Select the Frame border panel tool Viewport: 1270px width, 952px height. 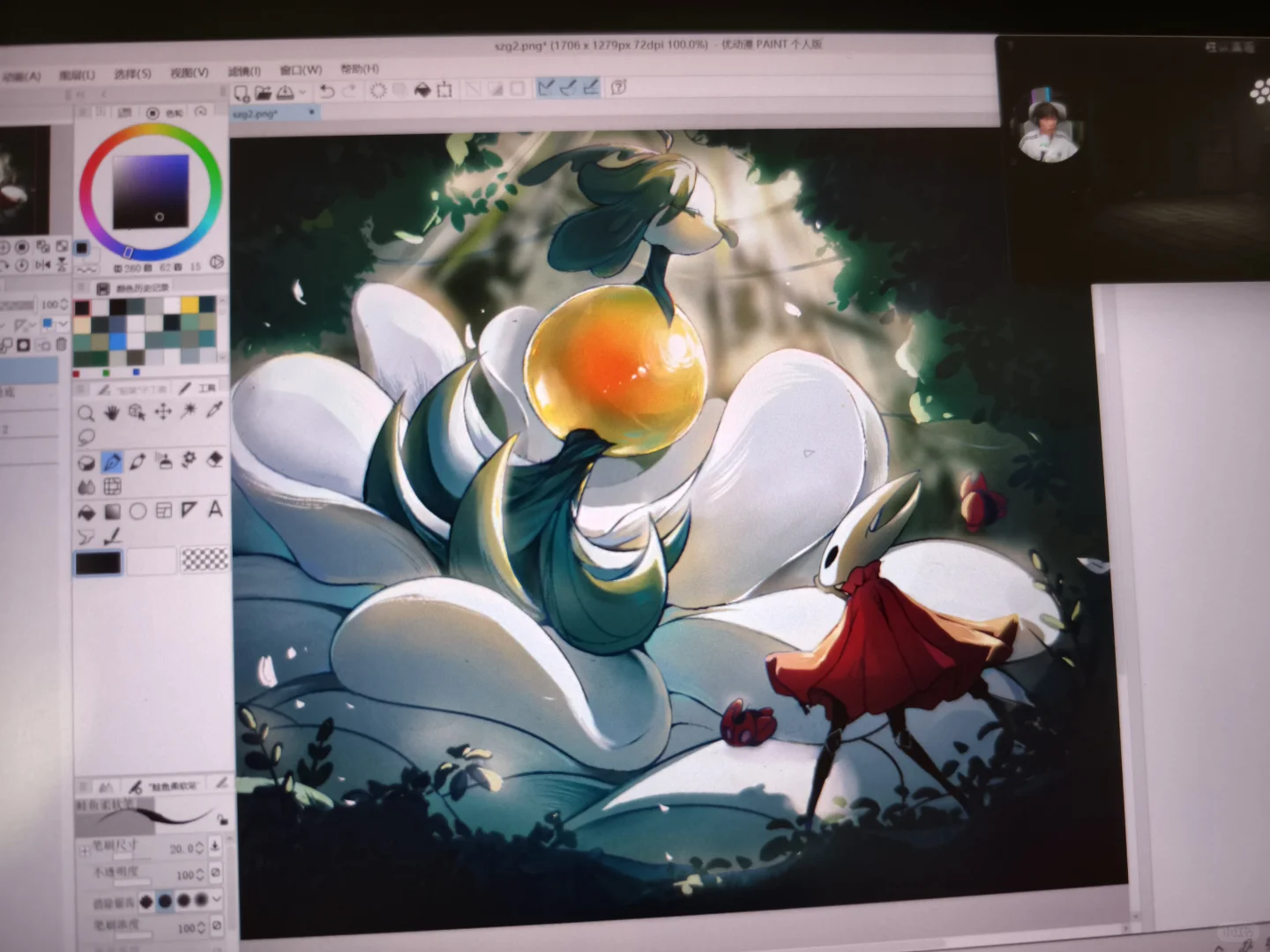(164, 510)
